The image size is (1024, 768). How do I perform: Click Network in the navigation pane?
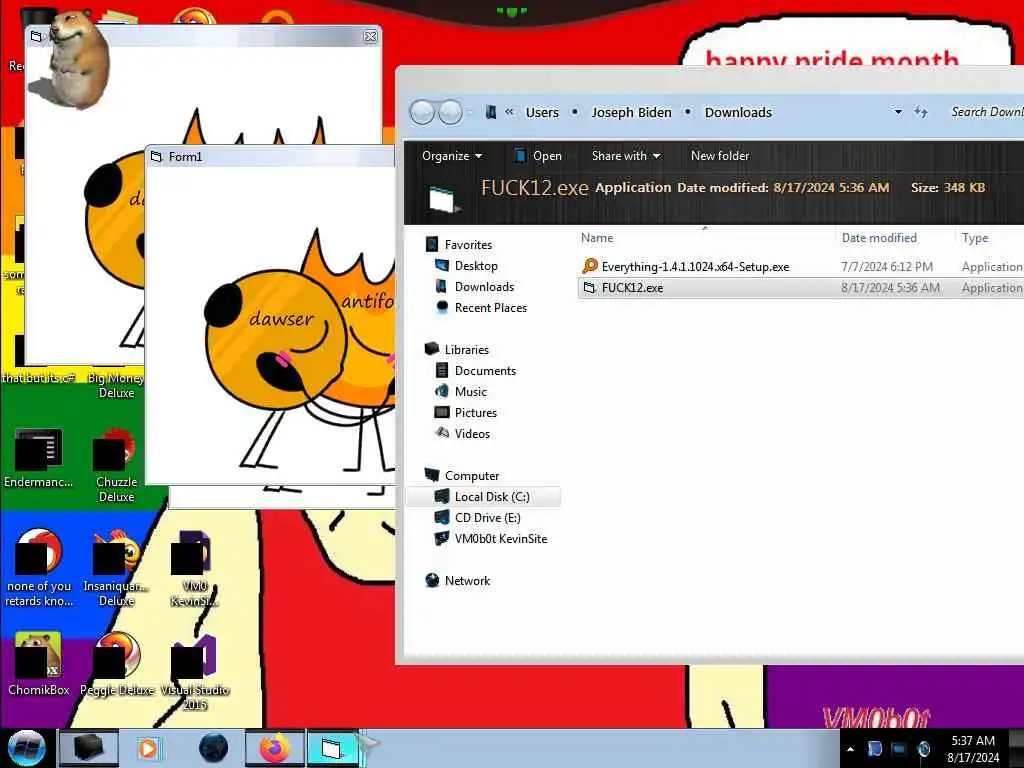tap(467, 581)
